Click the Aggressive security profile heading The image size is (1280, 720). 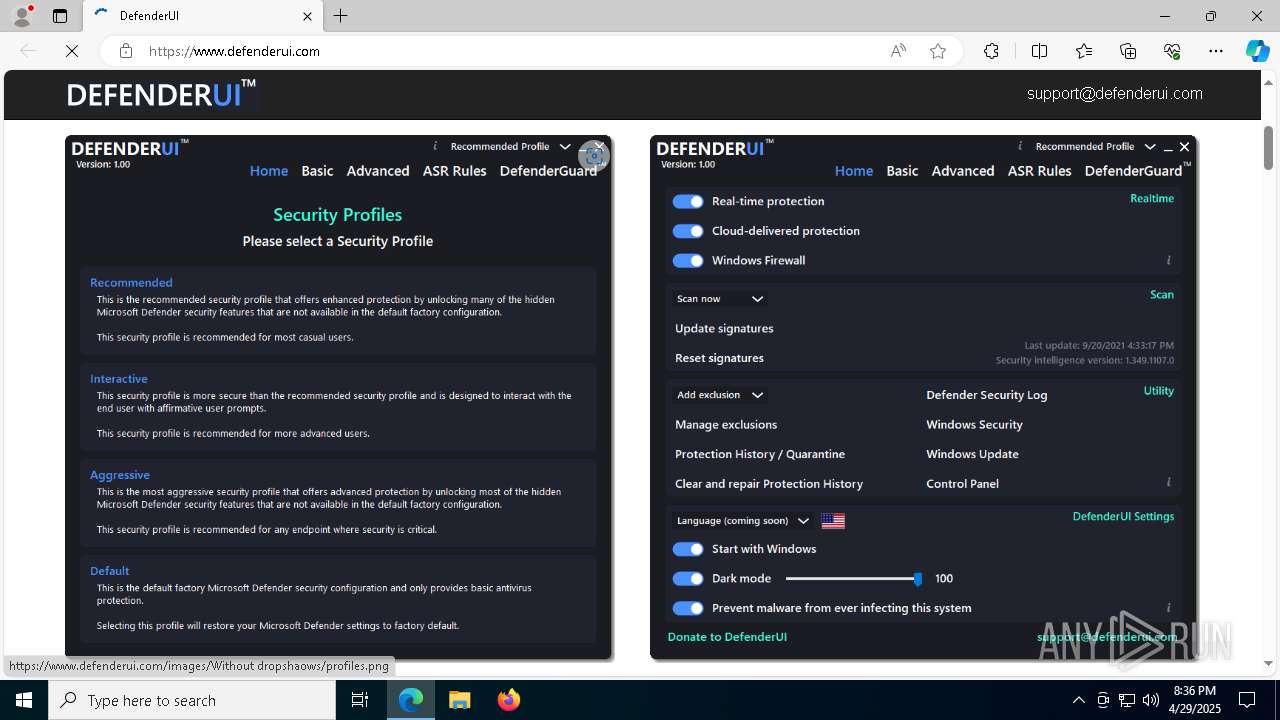point(120,475)
